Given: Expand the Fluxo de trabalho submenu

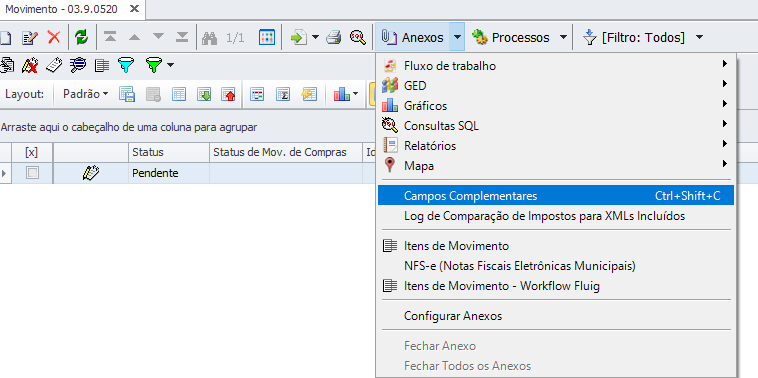Looking at the screenshot, I should (x=556, y=65).
